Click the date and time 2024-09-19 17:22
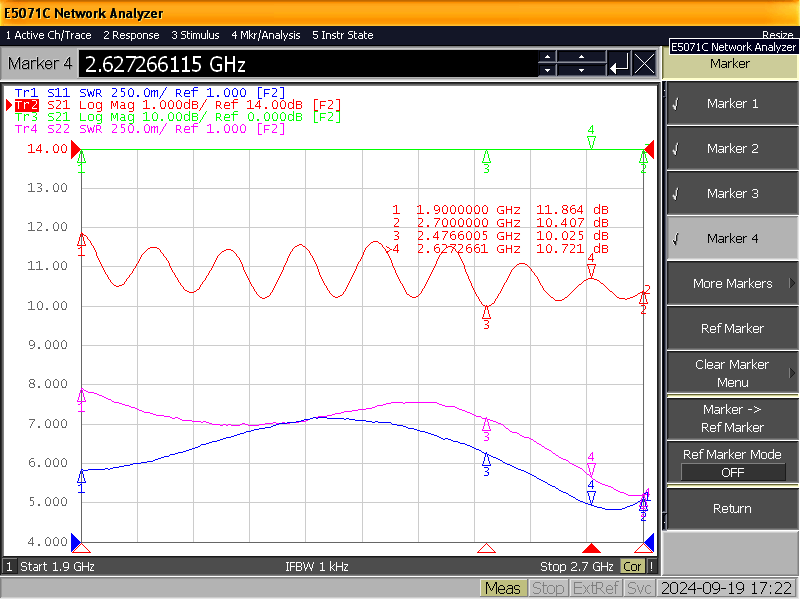 (727, 589)
